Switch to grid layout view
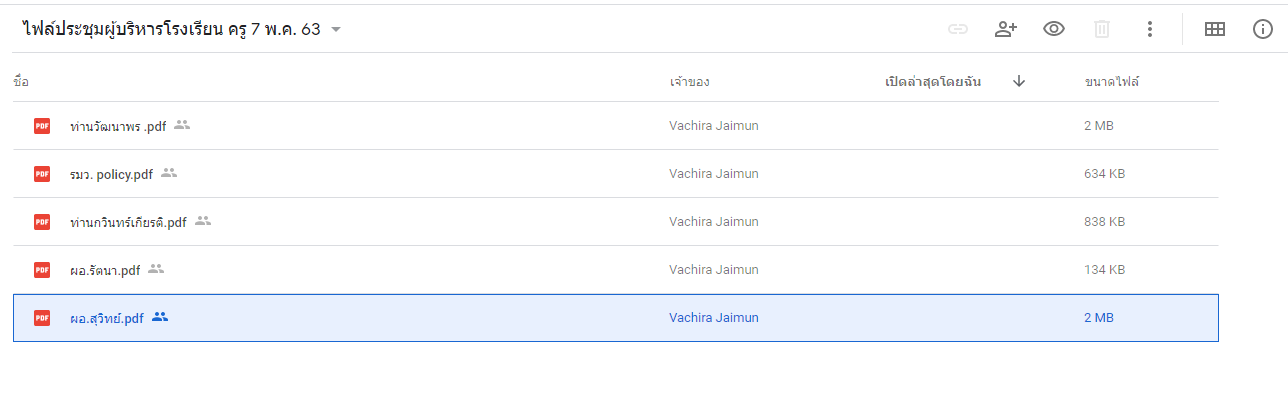 click(1215, 29)
